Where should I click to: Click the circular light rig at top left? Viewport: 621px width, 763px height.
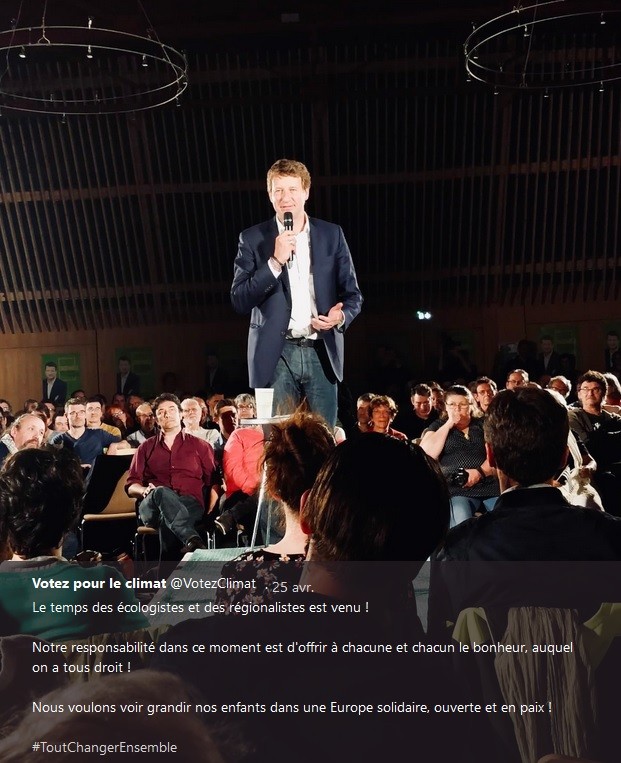pyautogui.click(x=90, y=68)
